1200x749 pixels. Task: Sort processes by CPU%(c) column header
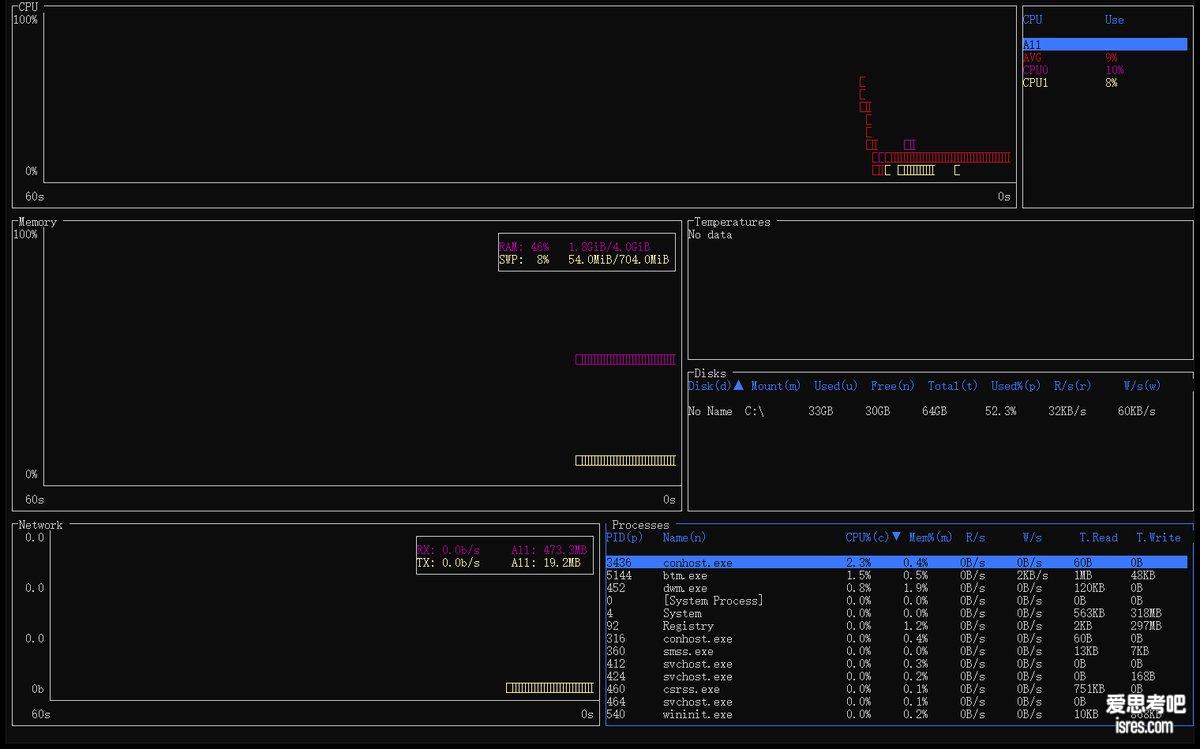click(873, 538)
